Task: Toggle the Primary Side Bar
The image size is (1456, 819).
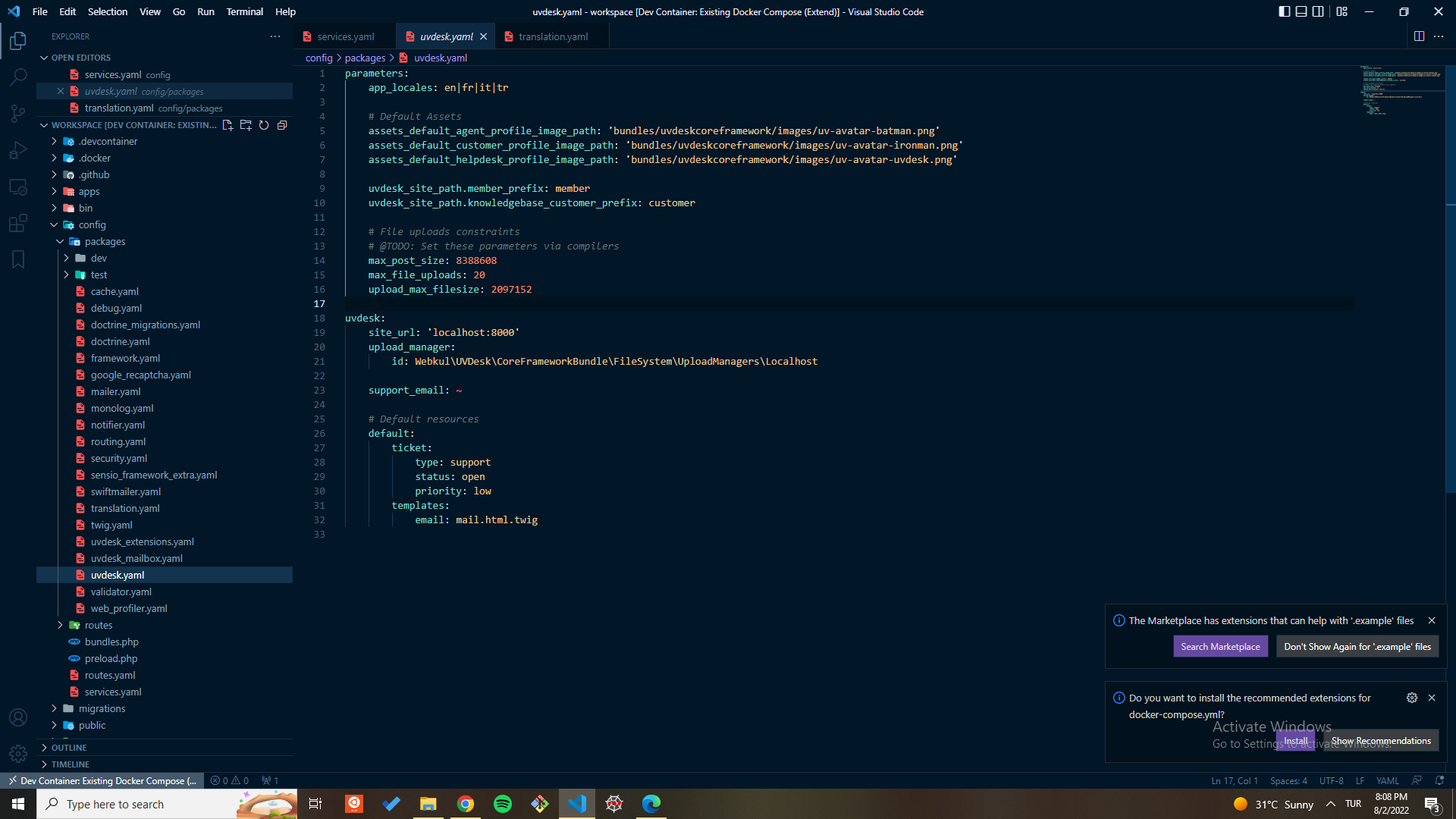Action: coord(1284,11)
